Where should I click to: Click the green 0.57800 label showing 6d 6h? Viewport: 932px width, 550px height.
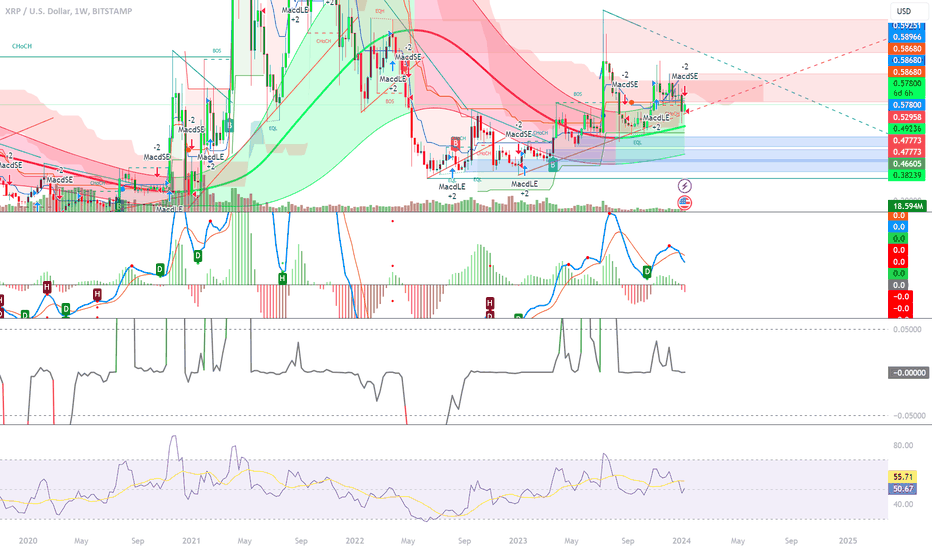pos(906,88)
